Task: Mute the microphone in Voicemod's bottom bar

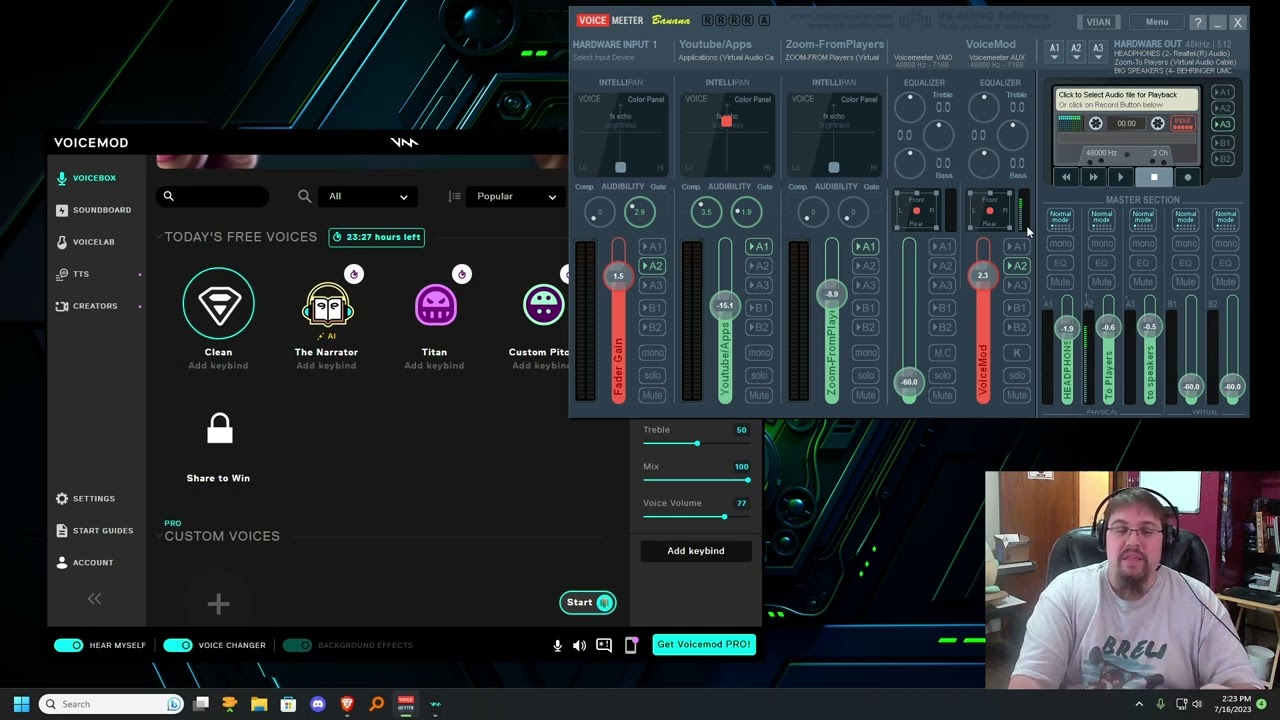Action: coord(557,646)
